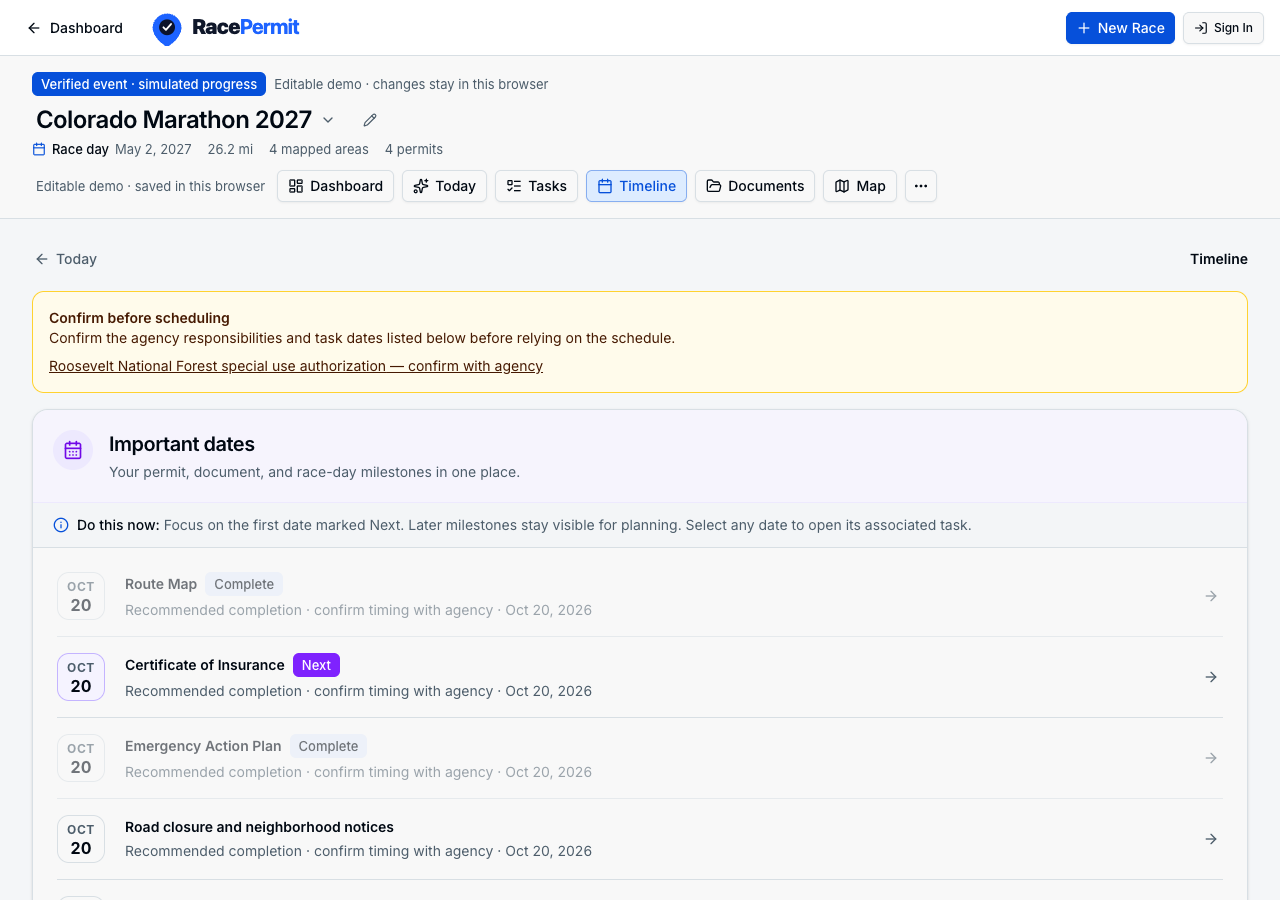
Task: Click the Important dates heading
Action: click(x=182, y=444)
